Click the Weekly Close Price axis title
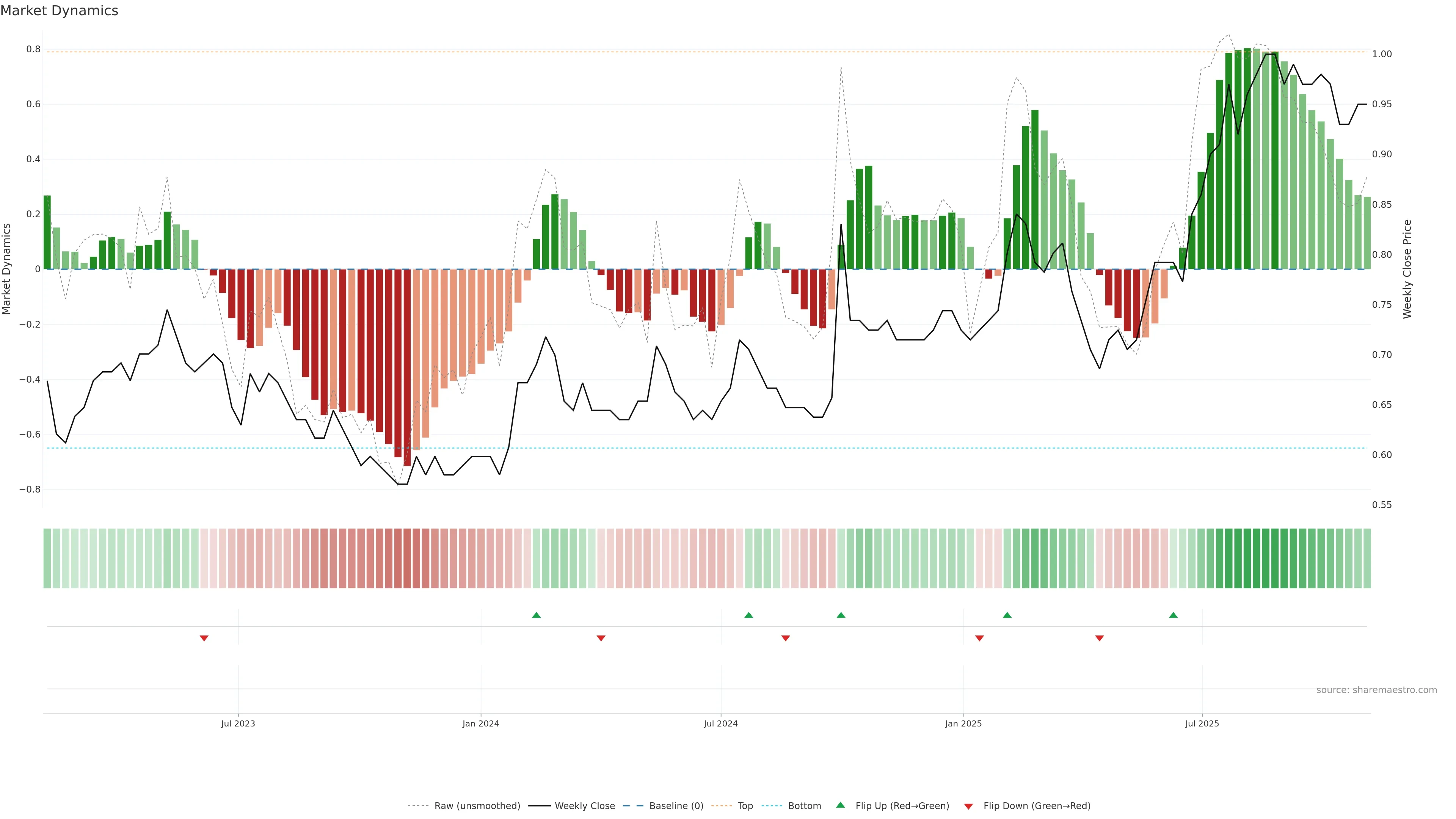1456x819 pixels. pos(1407,269)
